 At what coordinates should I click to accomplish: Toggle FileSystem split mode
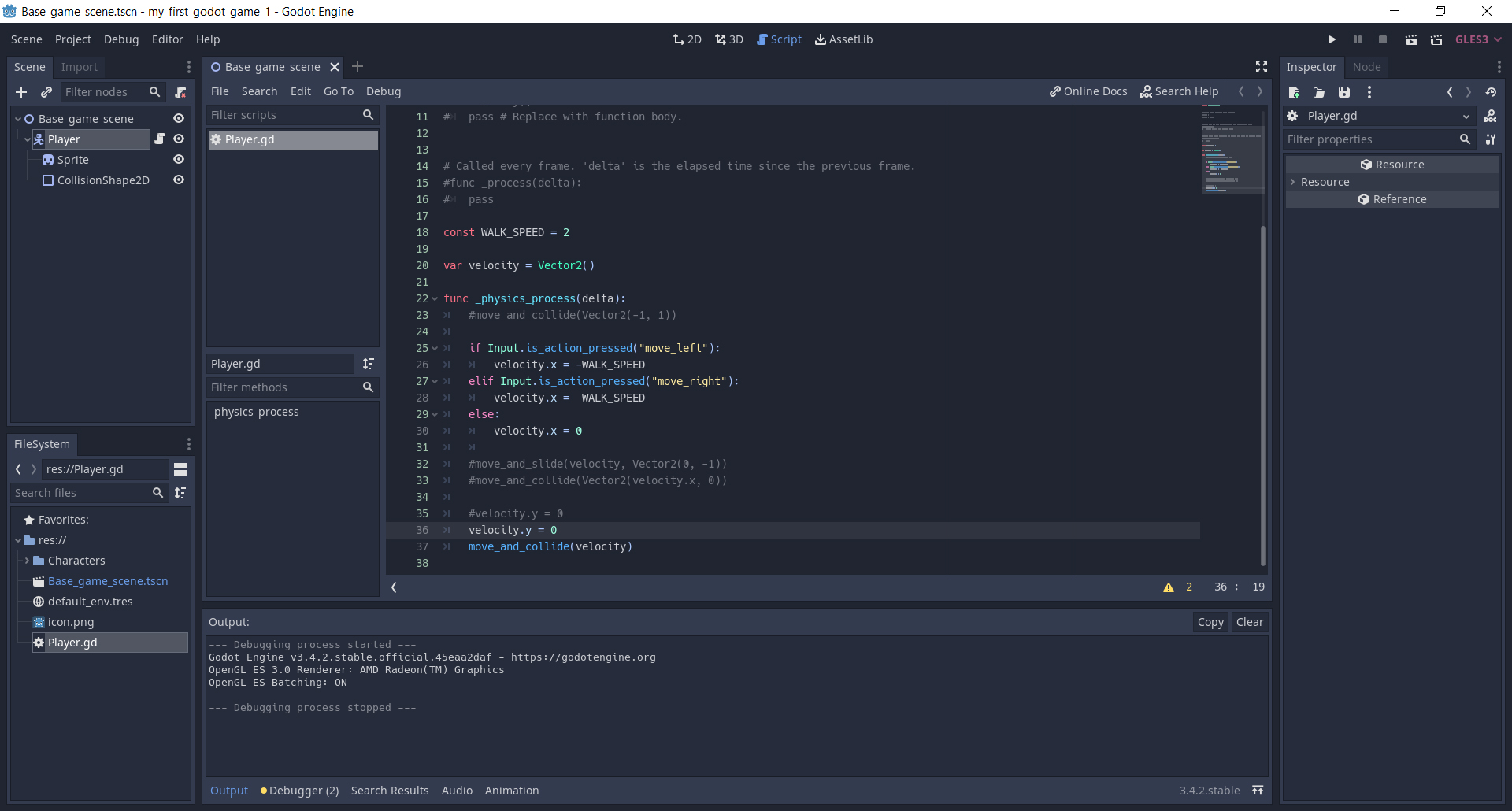(180, 469)
